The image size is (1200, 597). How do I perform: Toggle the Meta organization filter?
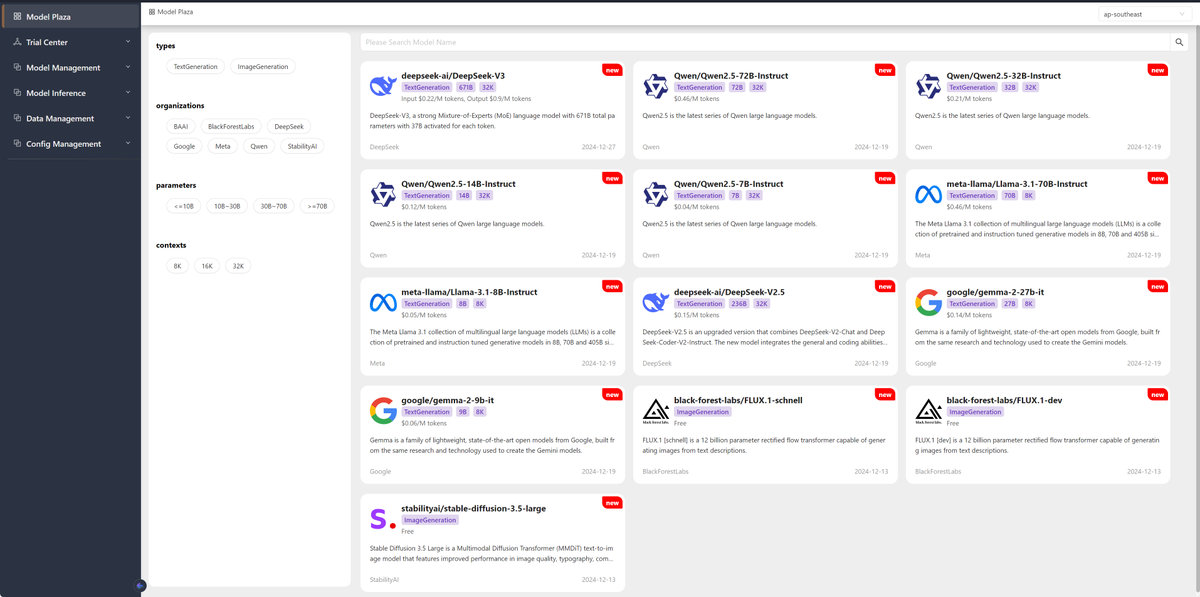click(223, 146)
